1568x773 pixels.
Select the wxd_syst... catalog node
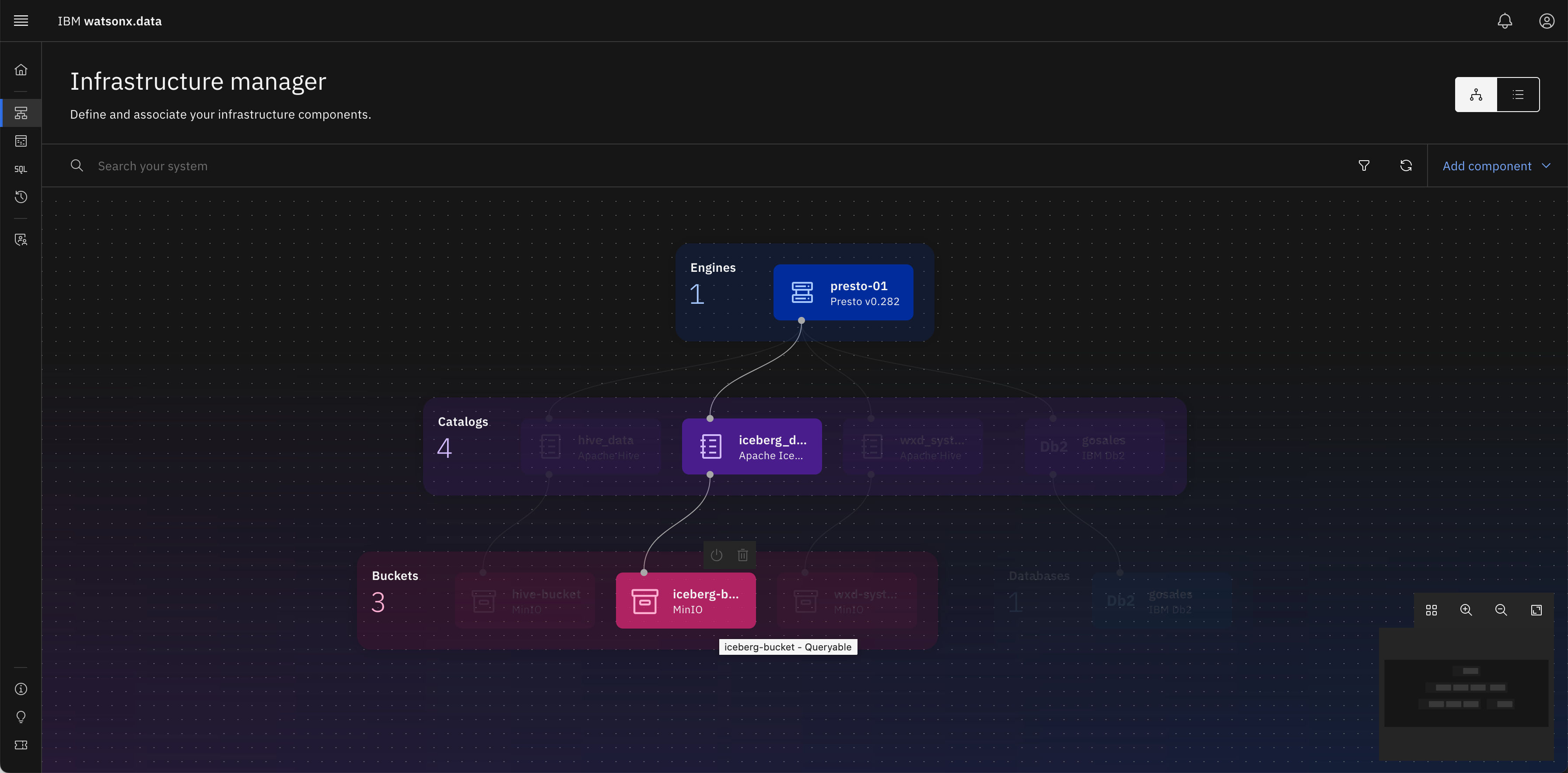[913, 446]
